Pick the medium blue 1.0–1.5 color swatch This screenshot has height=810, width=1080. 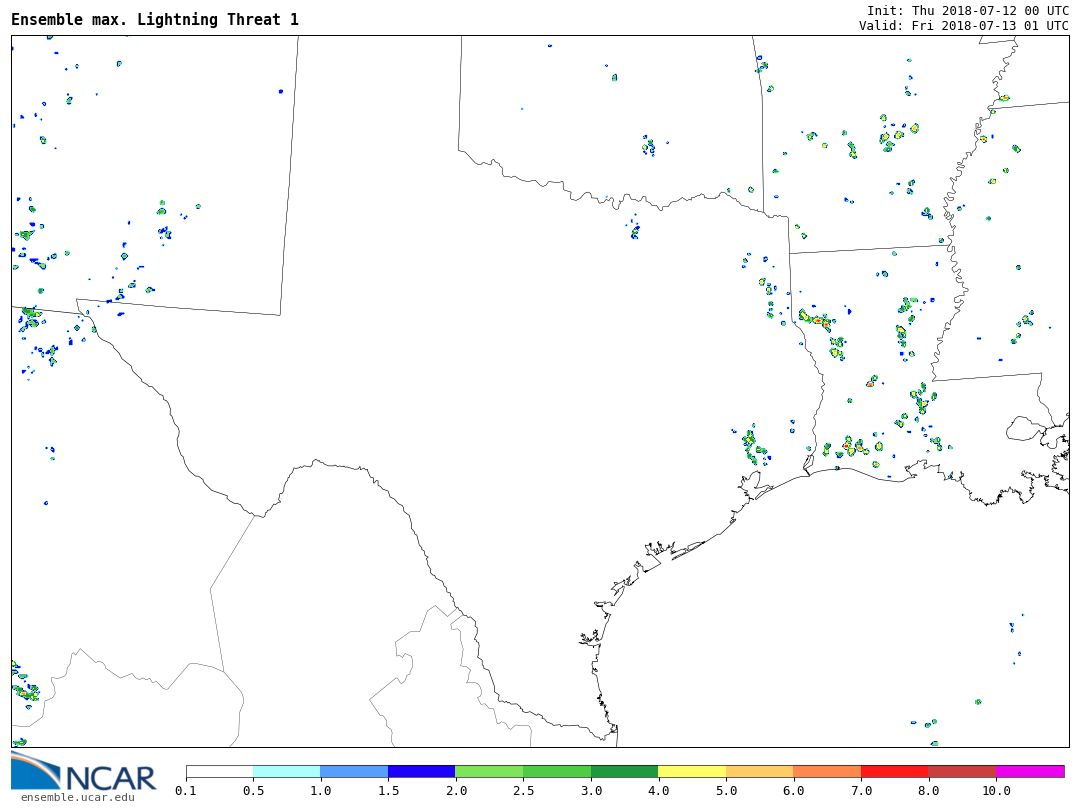[x=354, y=772]
